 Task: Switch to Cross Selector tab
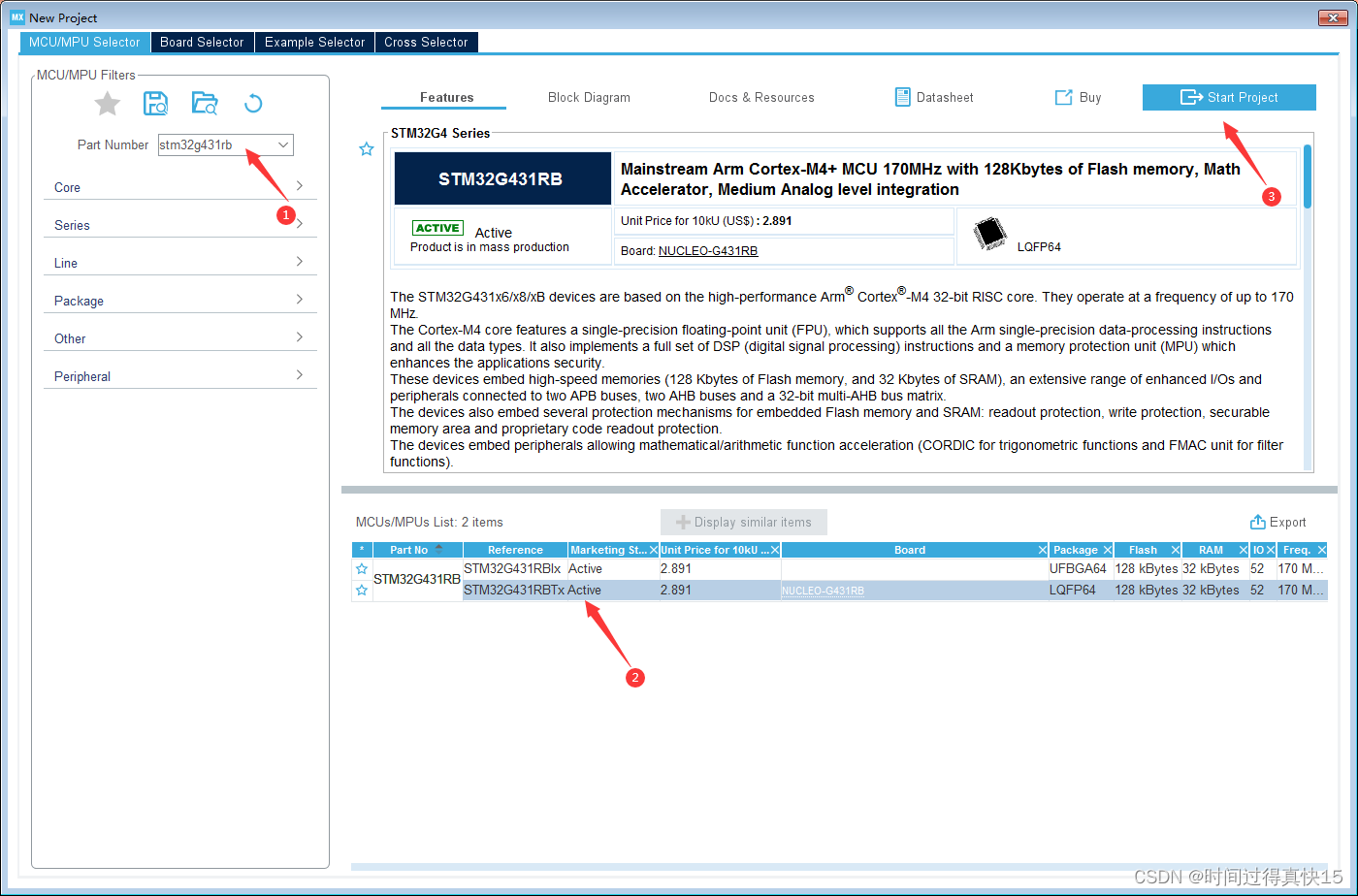coord(426,42)
